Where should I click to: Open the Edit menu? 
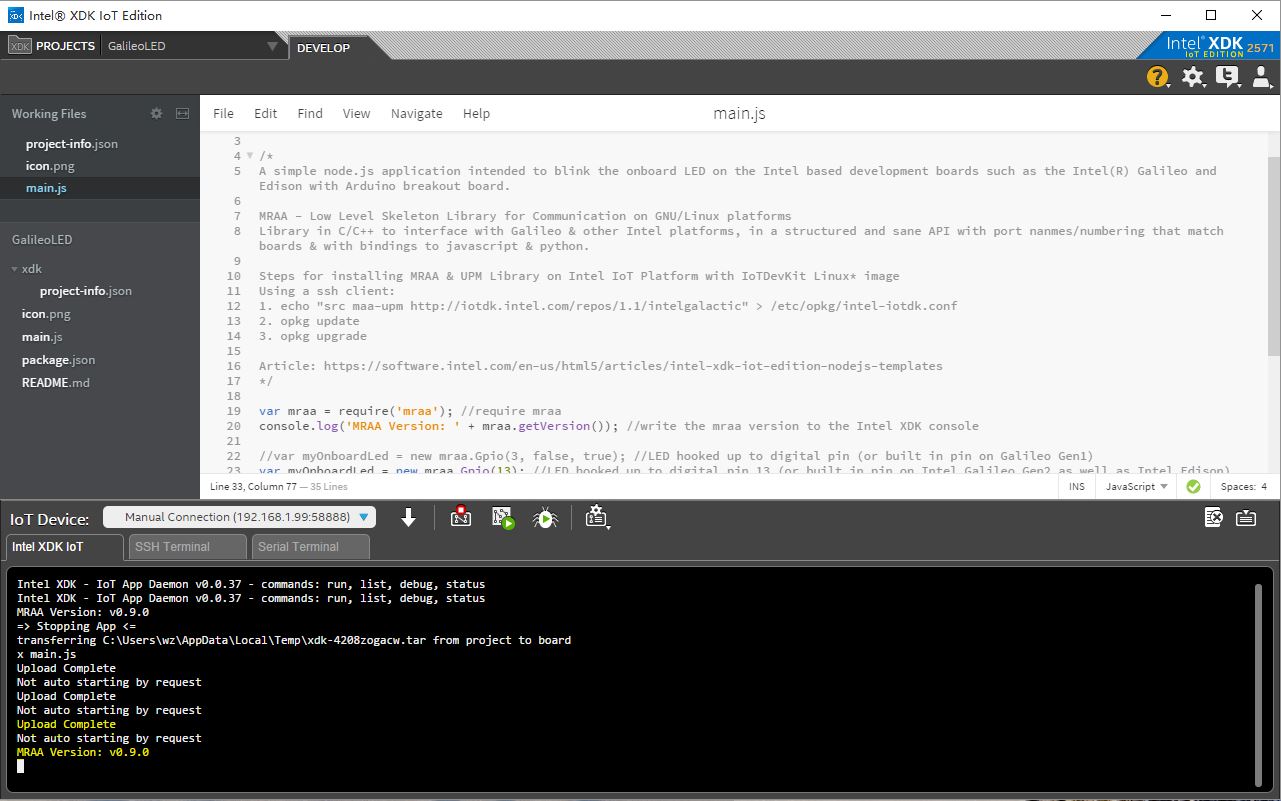tap(265, 114)
